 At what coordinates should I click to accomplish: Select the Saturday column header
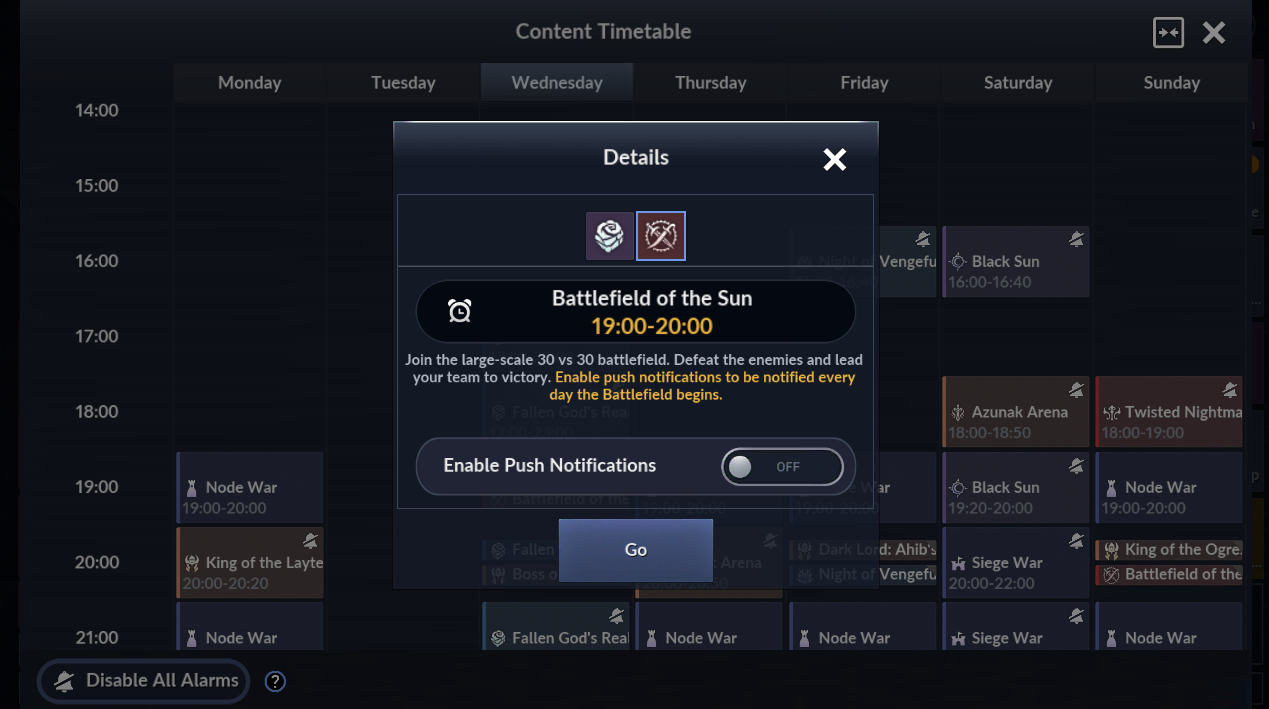tap(1018, 83)
